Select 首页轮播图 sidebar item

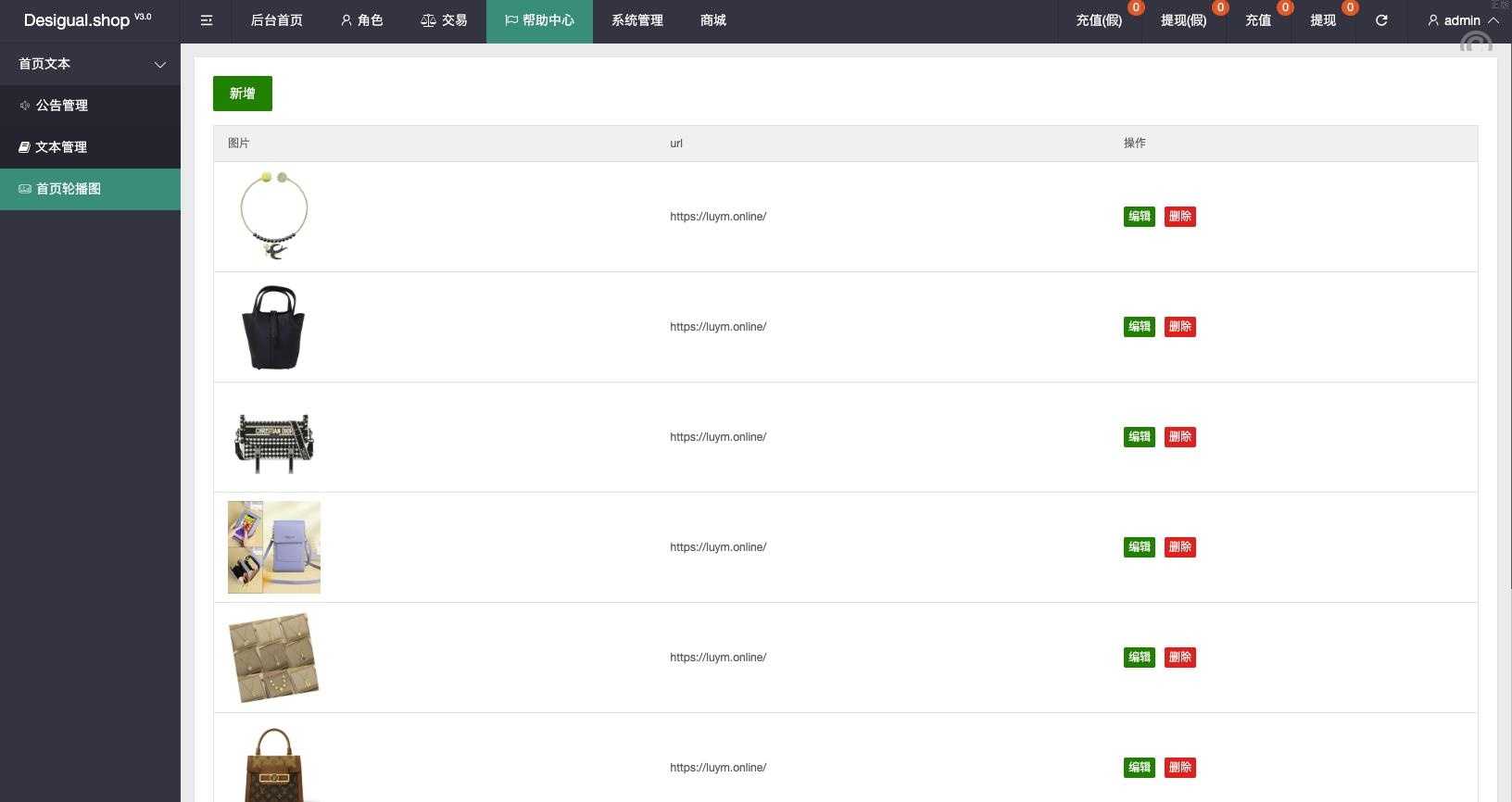pyautogui.click(x=68, y=189)
